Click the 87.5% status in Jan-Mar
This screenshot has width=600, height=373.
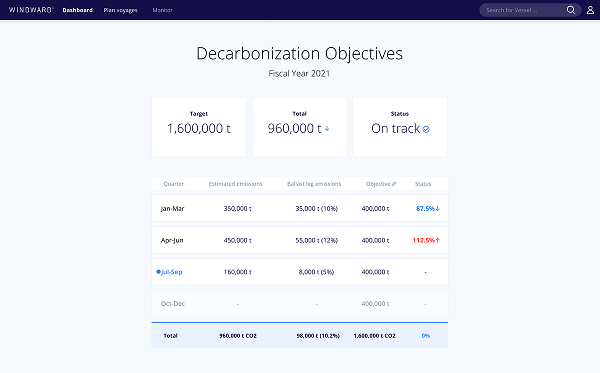pos(428,208)
